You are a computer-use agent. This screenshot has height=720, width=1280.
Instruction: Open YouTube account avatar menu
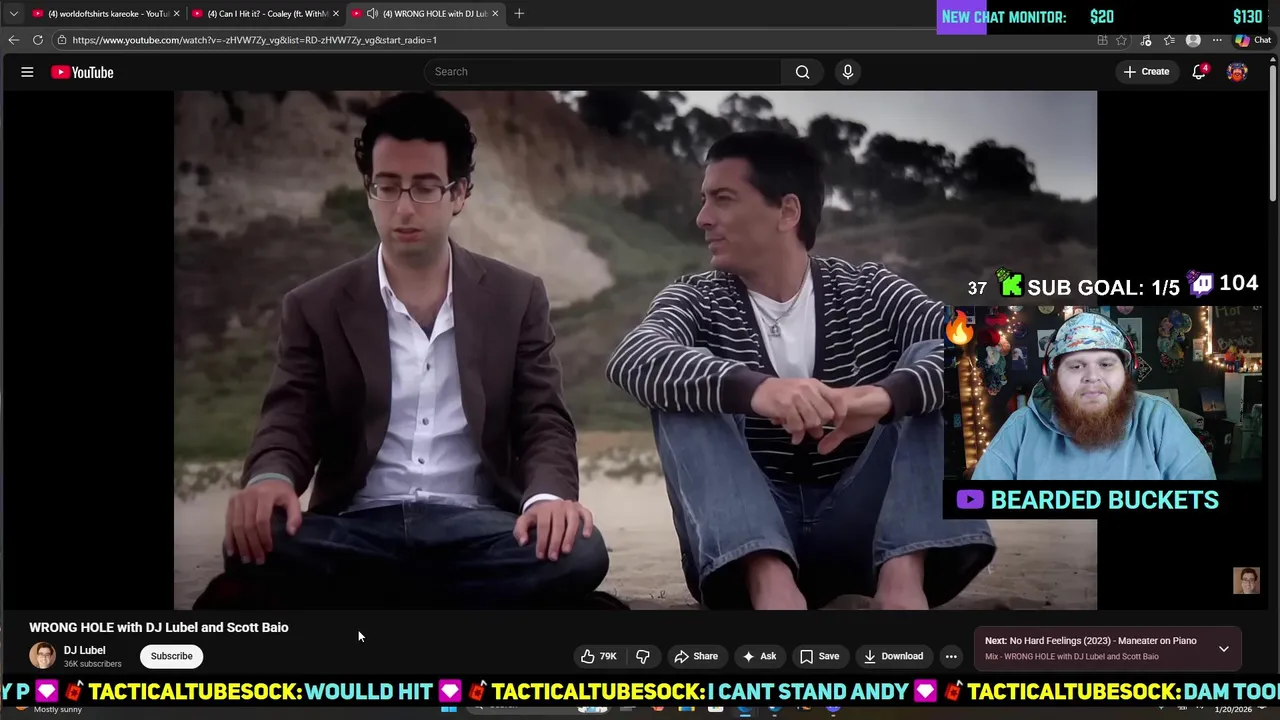point(1237,72)
